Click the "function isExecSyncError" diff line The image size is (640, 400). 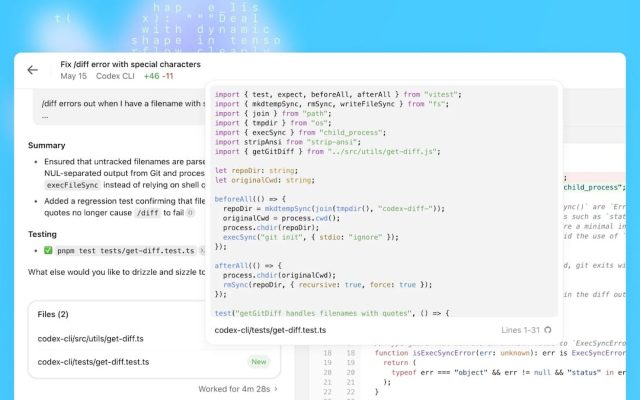coord(500,353)
